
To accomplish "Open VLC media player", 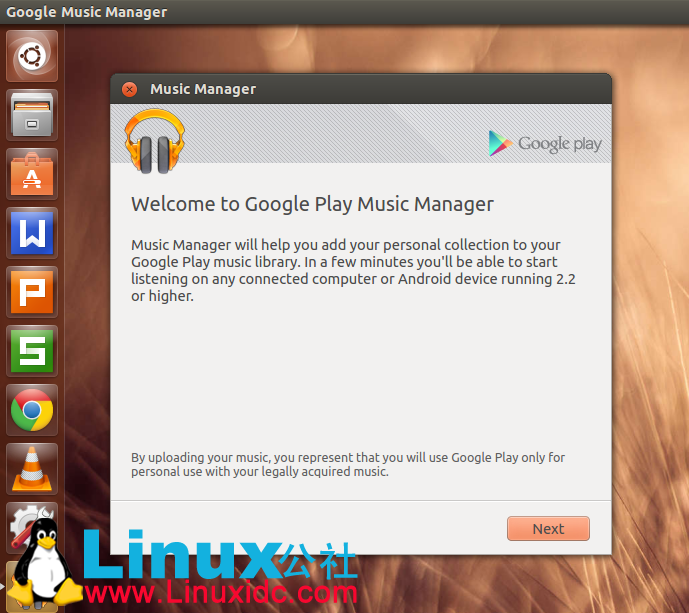I will [x=32, y=469].
